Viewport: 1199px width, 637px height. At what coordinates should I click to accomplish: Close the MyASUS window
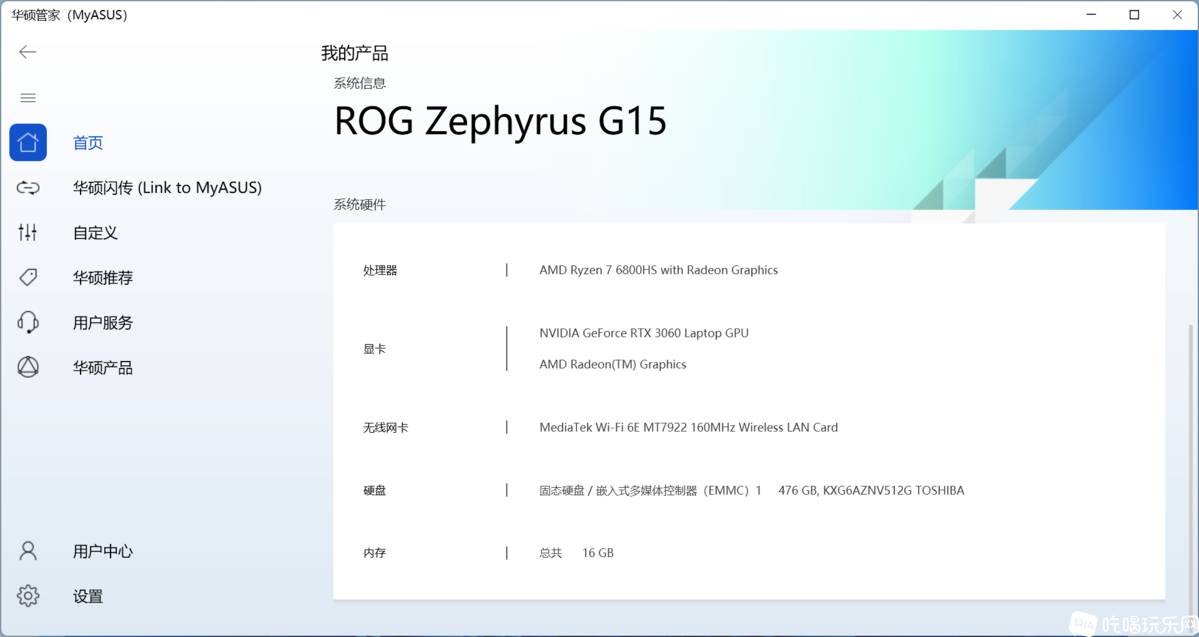click(1178, 15)
